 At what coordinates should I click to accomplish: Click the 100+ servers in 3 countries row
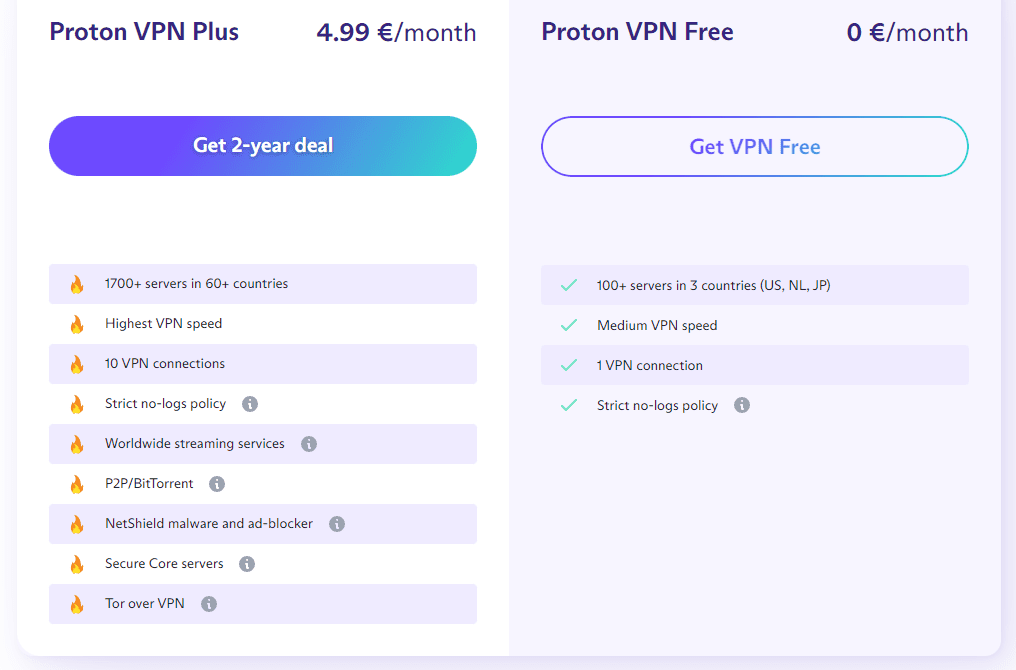click(755, 285)
